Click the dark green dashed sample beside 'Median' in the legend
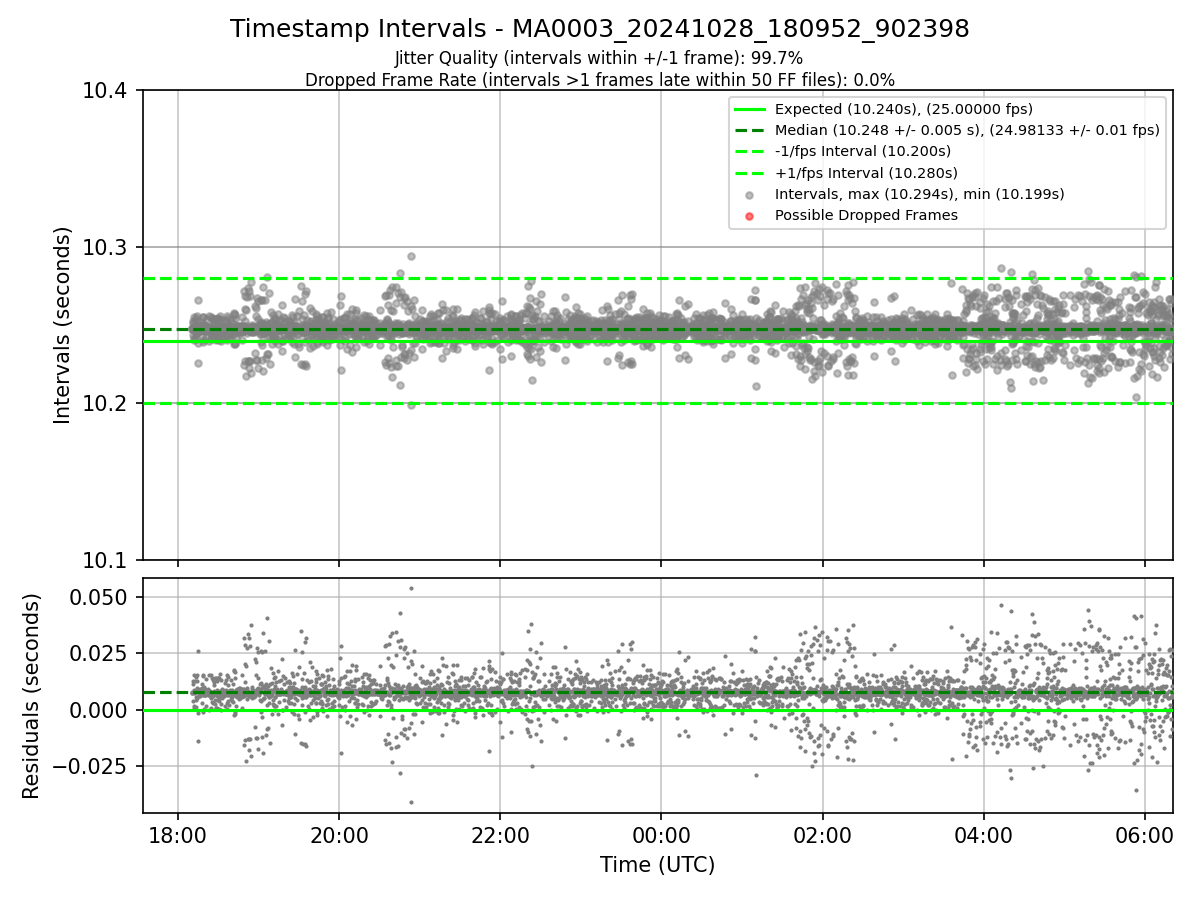Viewport: 1200px width, 900px height. [x=751, y=130]
